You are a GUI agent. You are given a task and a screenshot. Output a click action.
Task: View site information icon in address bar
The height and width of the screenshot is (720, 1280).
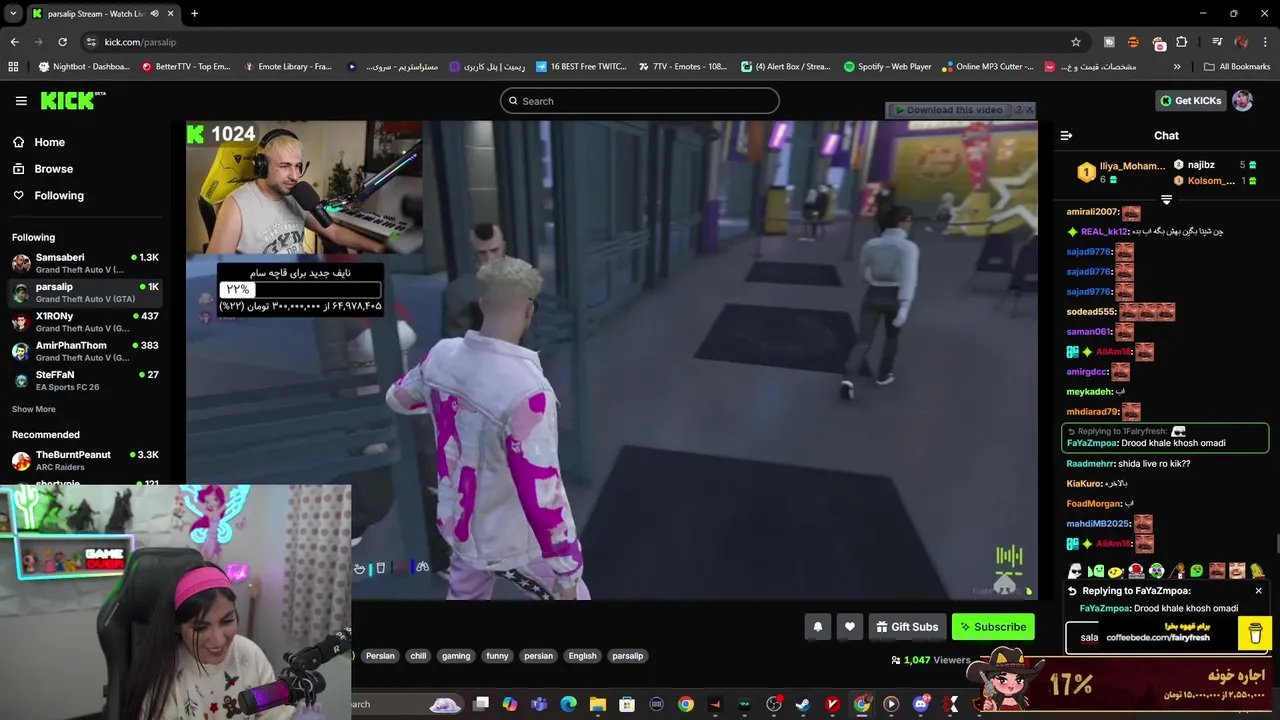[92, 42]
